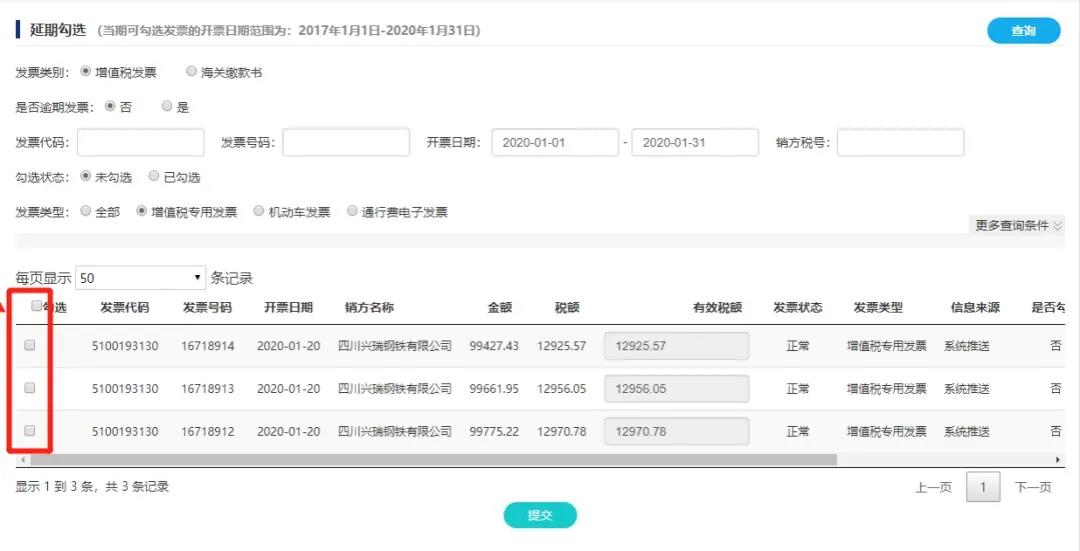Tick checkbox for invoice number 16718913
Image resolution: width=1080 pixels, height=551 pixels.
(30, 388)
